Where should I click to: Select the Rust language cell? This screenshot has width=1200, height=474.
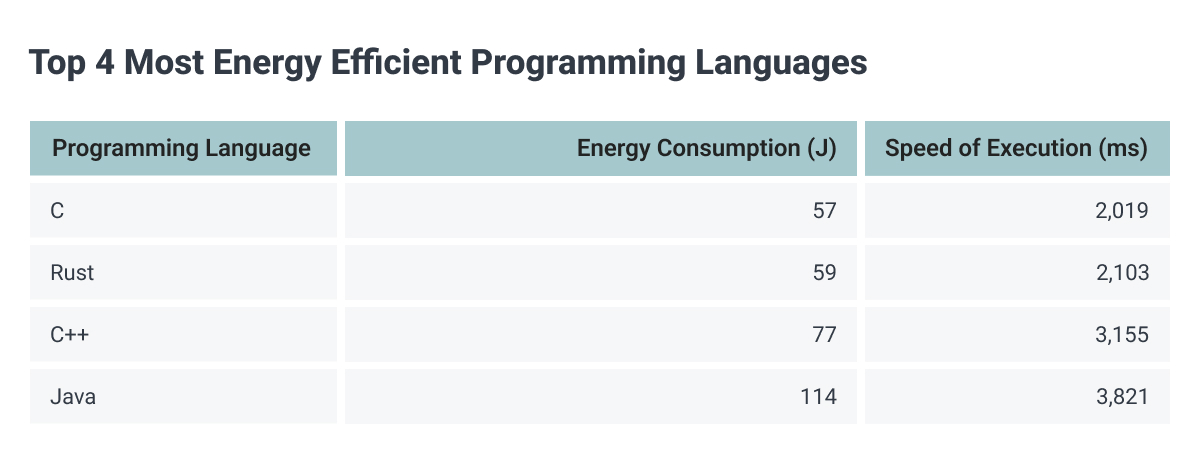pos(184,272)
